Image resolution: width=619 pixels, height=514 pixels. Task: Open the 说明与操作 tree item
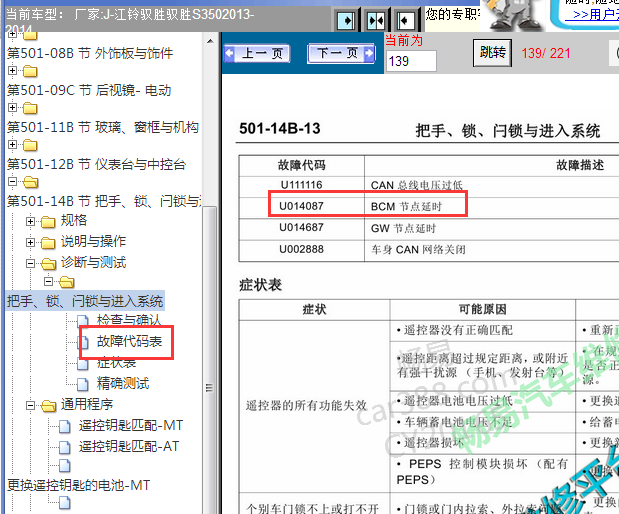click(93, 241)
